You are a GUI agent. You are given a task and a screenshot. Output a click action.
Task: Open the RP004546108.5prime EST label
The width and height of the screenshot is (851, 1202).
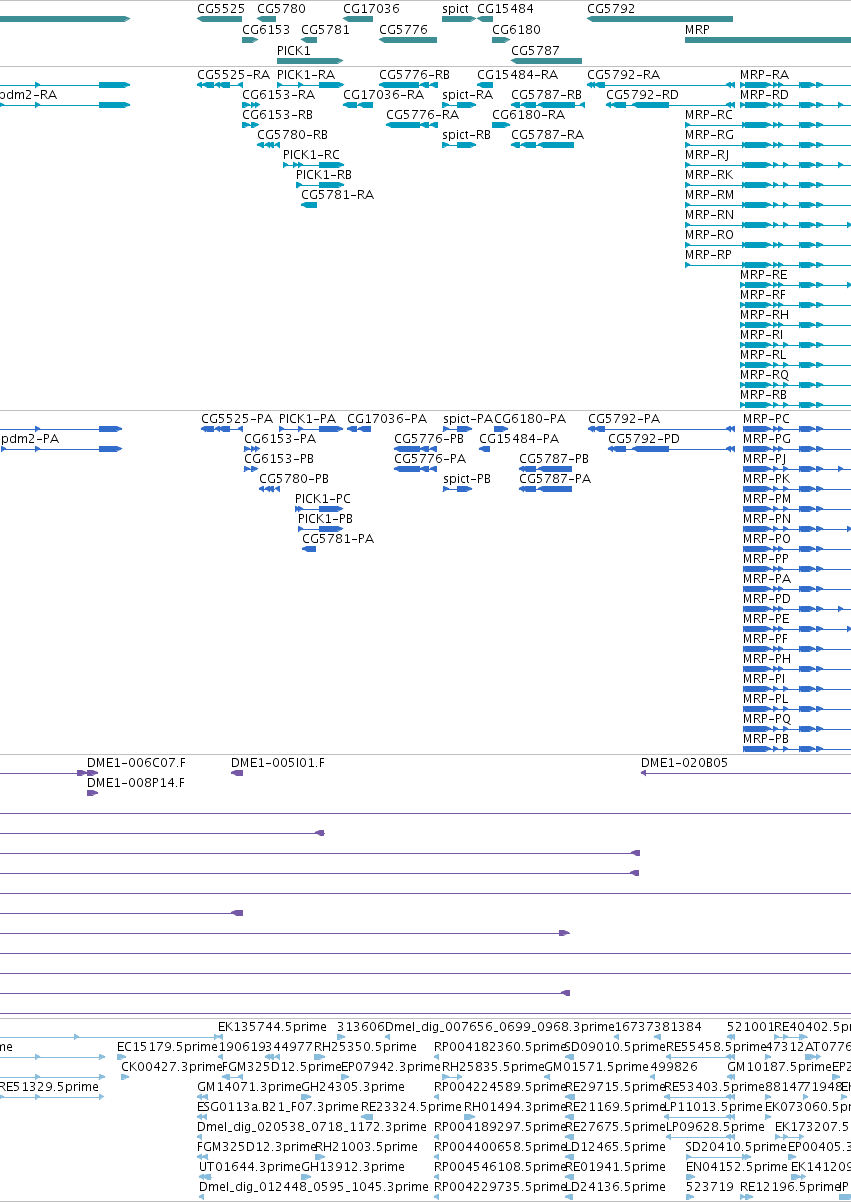click(x=500, y=1167)
